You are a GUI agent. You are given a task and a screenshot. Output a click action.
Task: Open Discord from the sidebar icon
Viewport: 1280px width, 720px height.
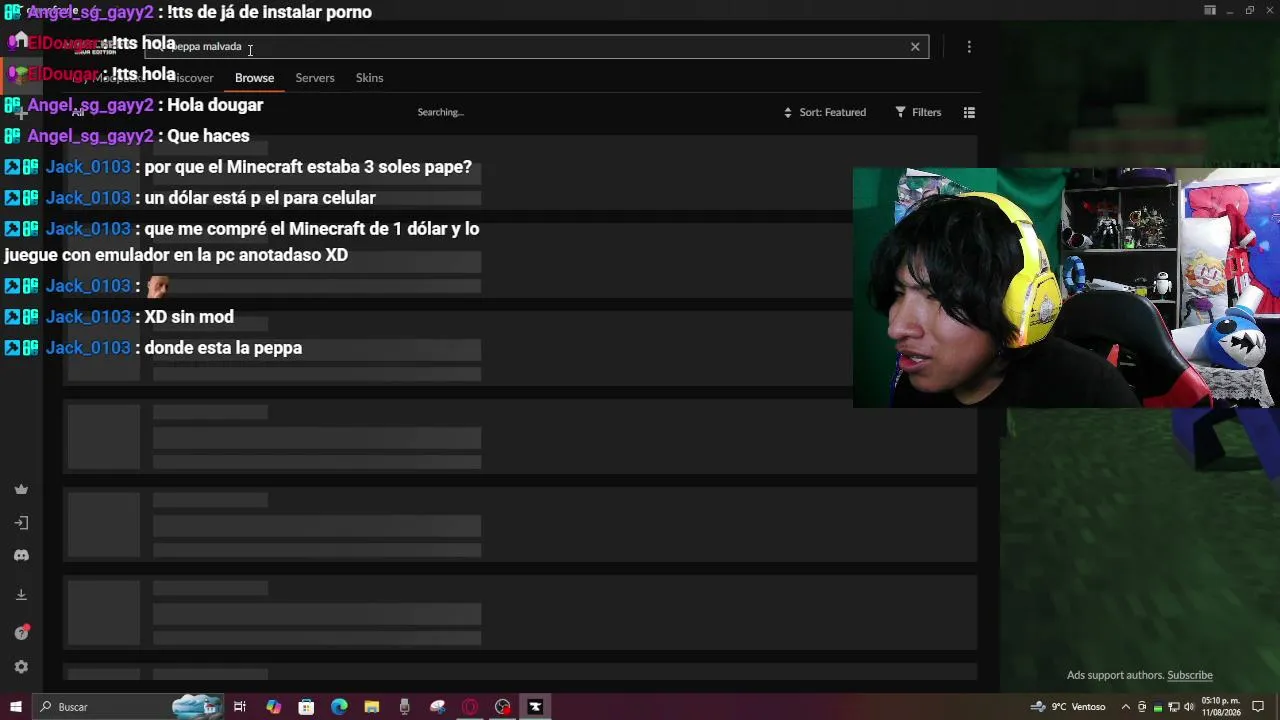point(21,556)
